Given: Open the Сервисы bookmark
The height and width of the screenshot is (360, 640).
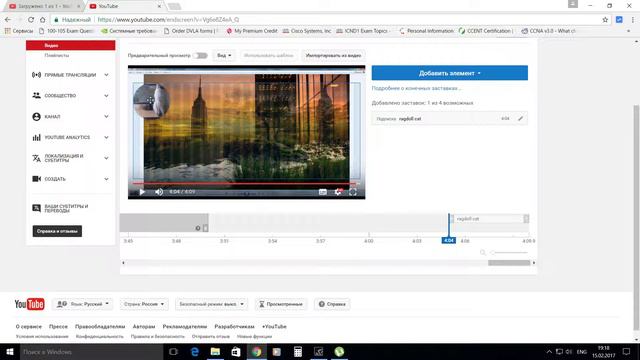Looking at the screenshot, I should 18,31.
